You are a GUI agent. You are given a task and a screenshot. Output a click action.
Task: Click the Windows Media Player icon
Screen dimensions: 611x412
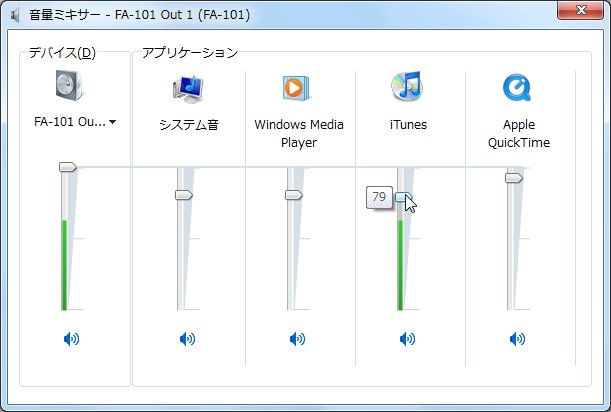(x=296, y=88)
